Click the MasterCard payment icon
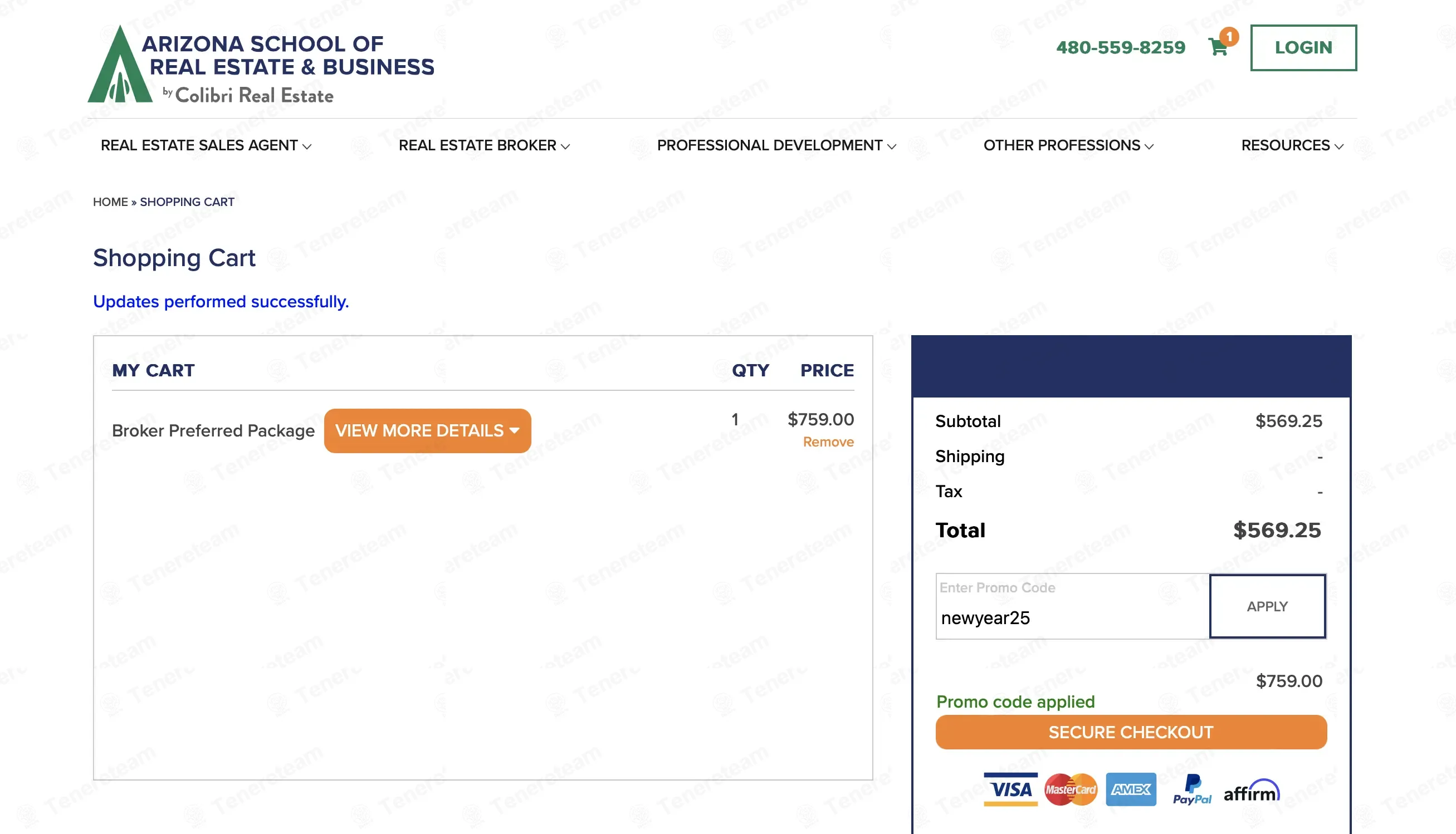 [1071, 789]
